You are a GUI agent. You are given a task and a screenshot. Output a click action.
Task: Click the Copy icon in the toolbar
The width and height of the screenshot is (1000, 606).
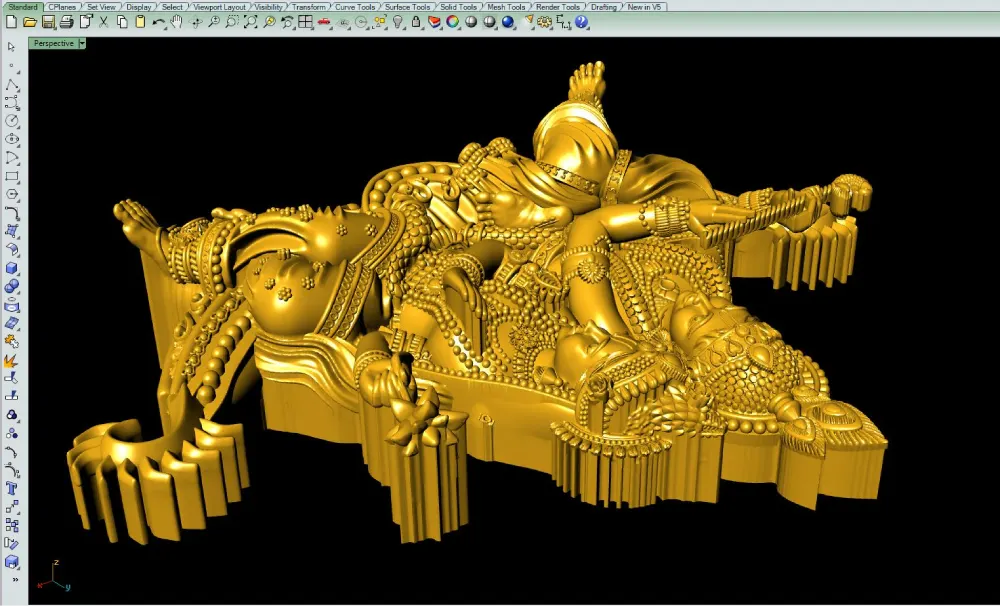pos(122,22)
